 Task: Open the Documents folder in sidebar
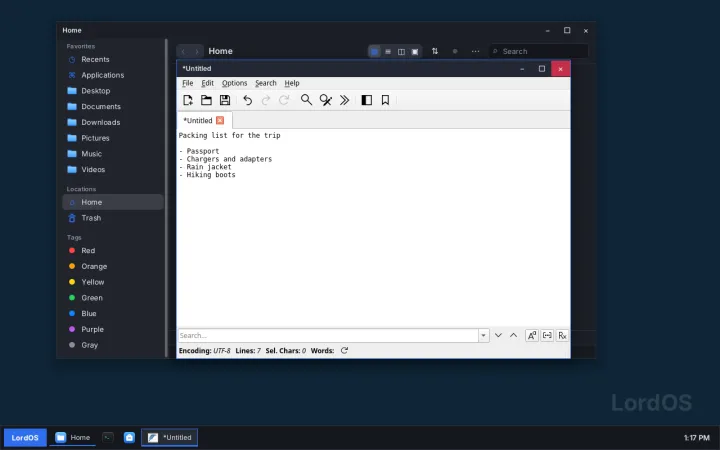click(113, 107)
